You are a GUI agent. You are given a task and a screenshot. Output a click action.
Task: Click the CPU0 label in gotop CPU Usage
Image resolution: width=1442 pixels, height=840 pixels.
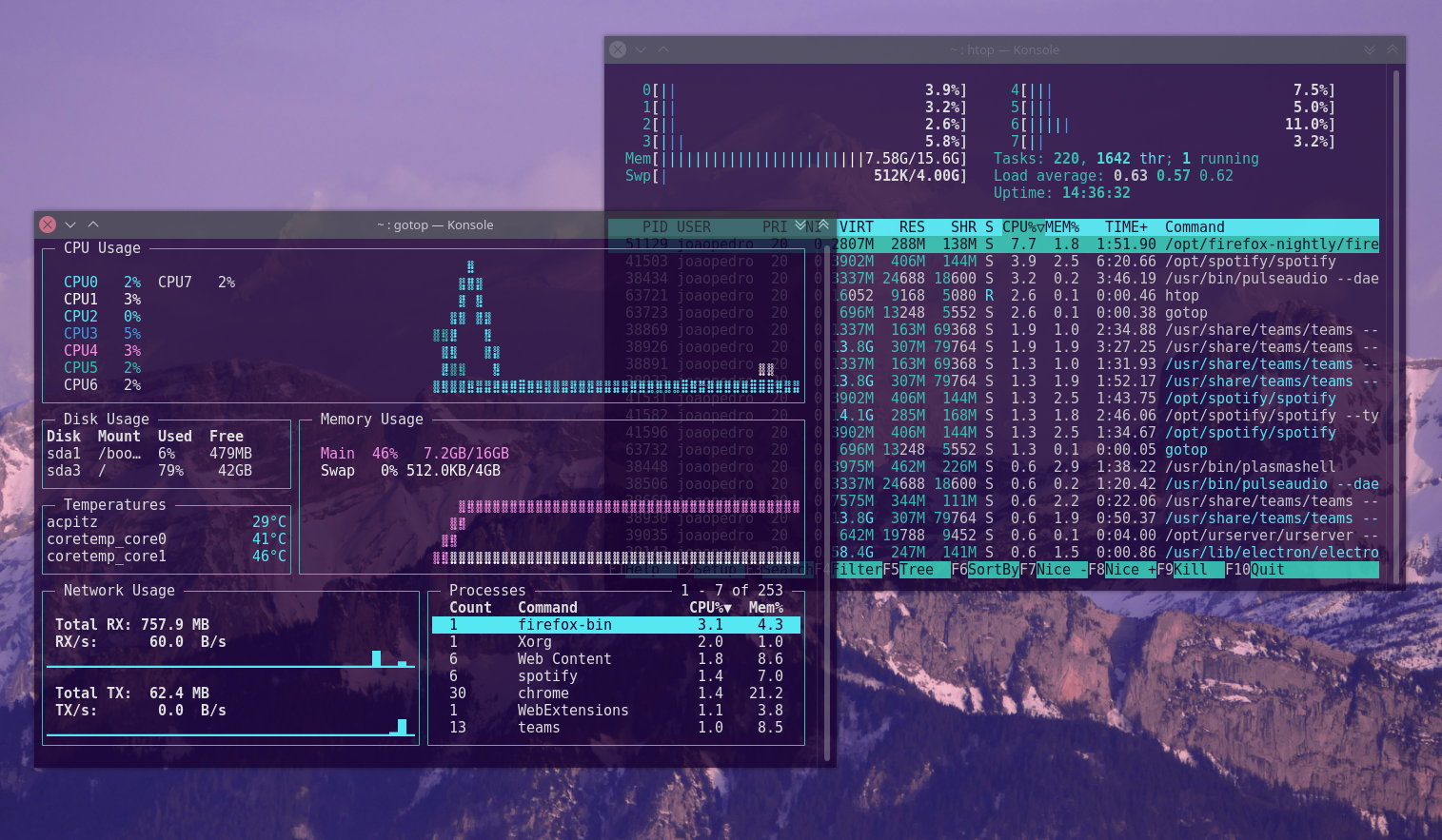(x=81, y=283)
